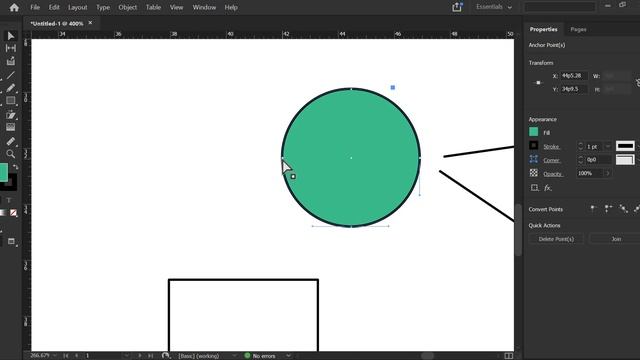
Task: Select the Untitled-1 document tab
Action: [57, 24]
